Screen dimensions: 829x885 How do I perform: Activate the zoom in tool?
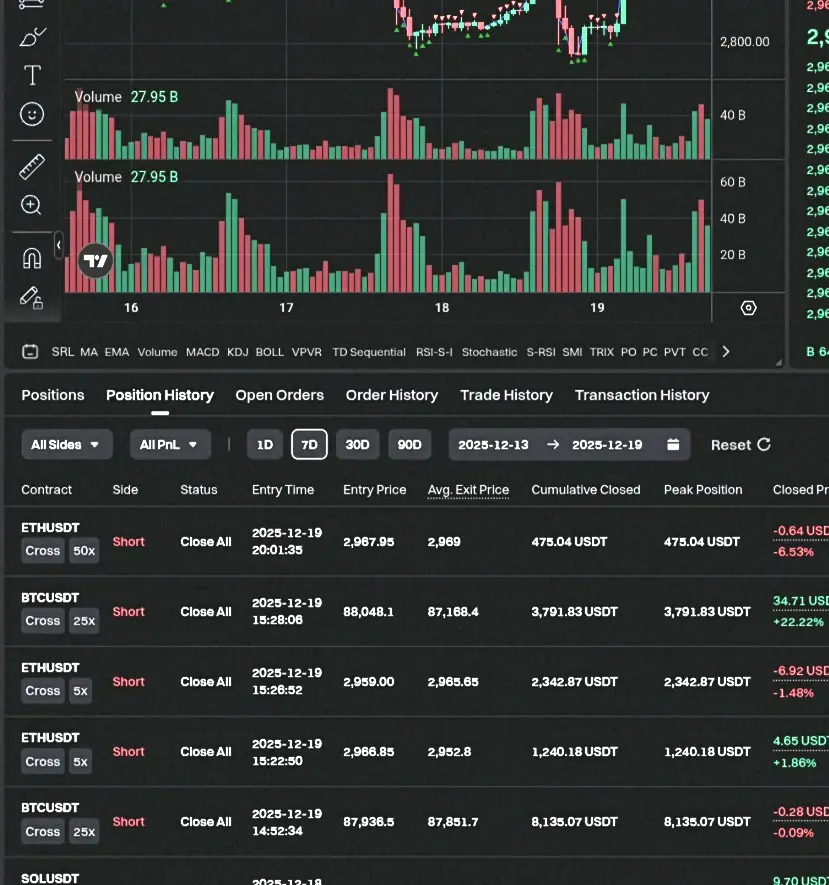[x=31, y=205]
